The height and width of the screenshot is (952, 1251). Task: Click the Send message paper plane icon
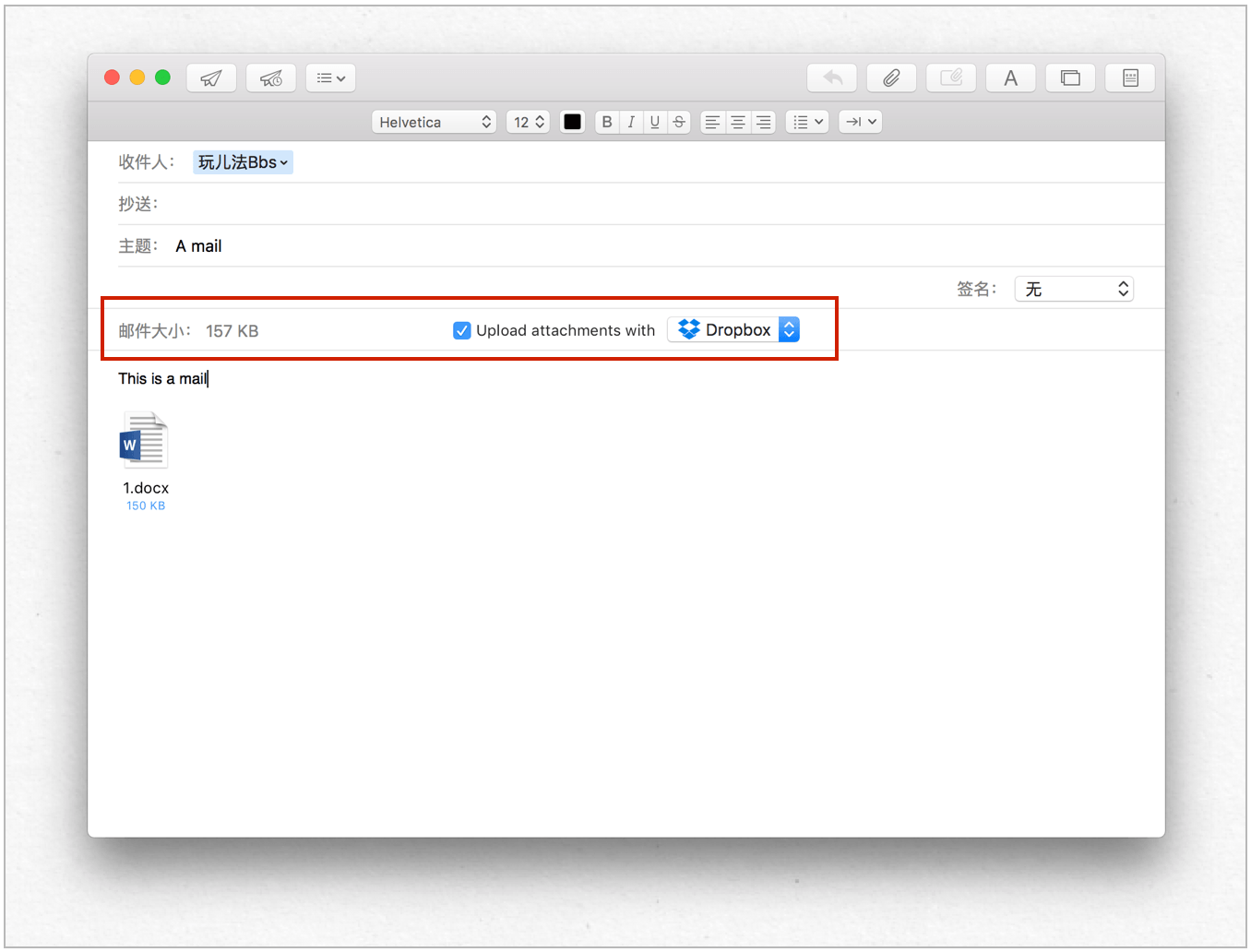pos(211,78)
